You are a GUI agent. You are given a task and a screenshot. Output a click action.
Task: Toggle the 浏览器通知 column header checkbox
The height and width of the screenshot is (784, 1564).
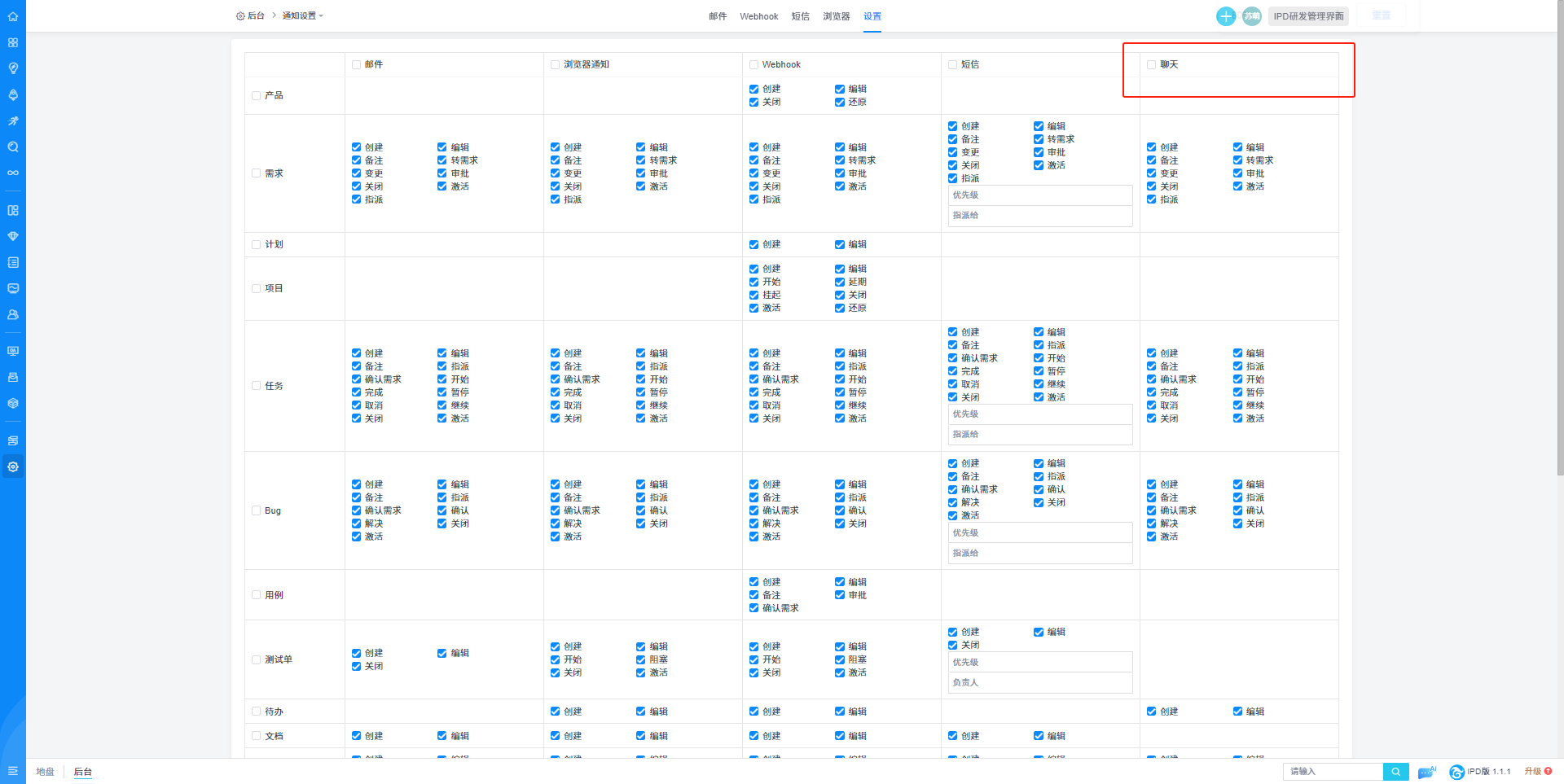(555, 65)
